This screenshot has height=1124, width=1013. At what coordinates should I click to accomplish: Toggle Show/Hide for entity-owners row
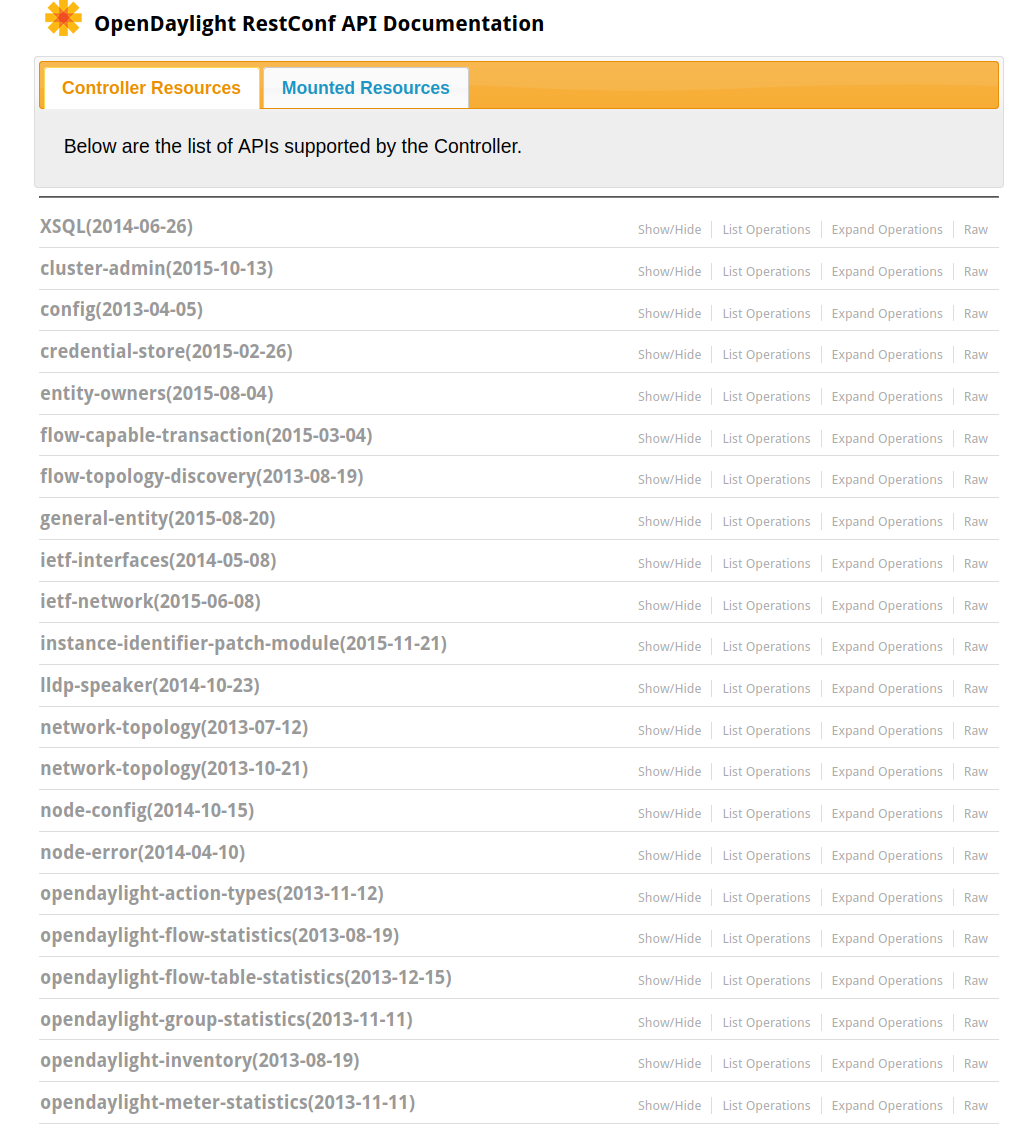coord(670,397)
